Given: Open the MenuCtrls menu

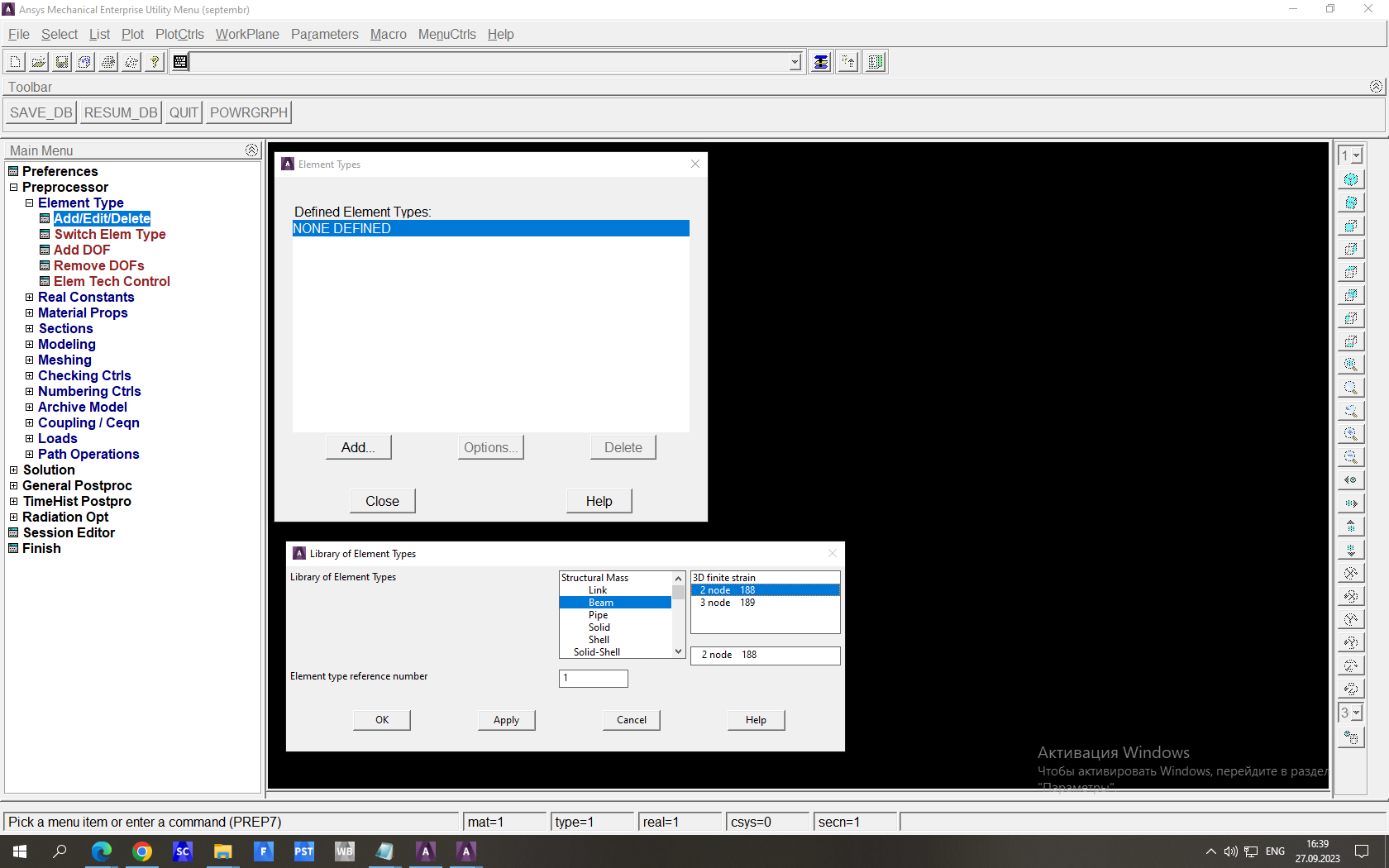Looking at the screenshot, I should tap(447, 35).
